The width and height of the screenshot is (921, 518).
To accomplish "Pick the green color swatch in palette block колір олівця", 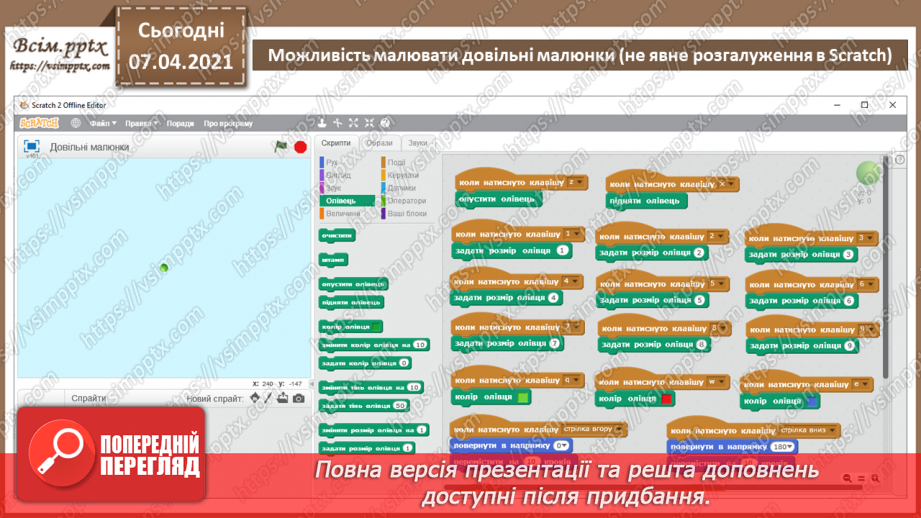I will 377,327.
